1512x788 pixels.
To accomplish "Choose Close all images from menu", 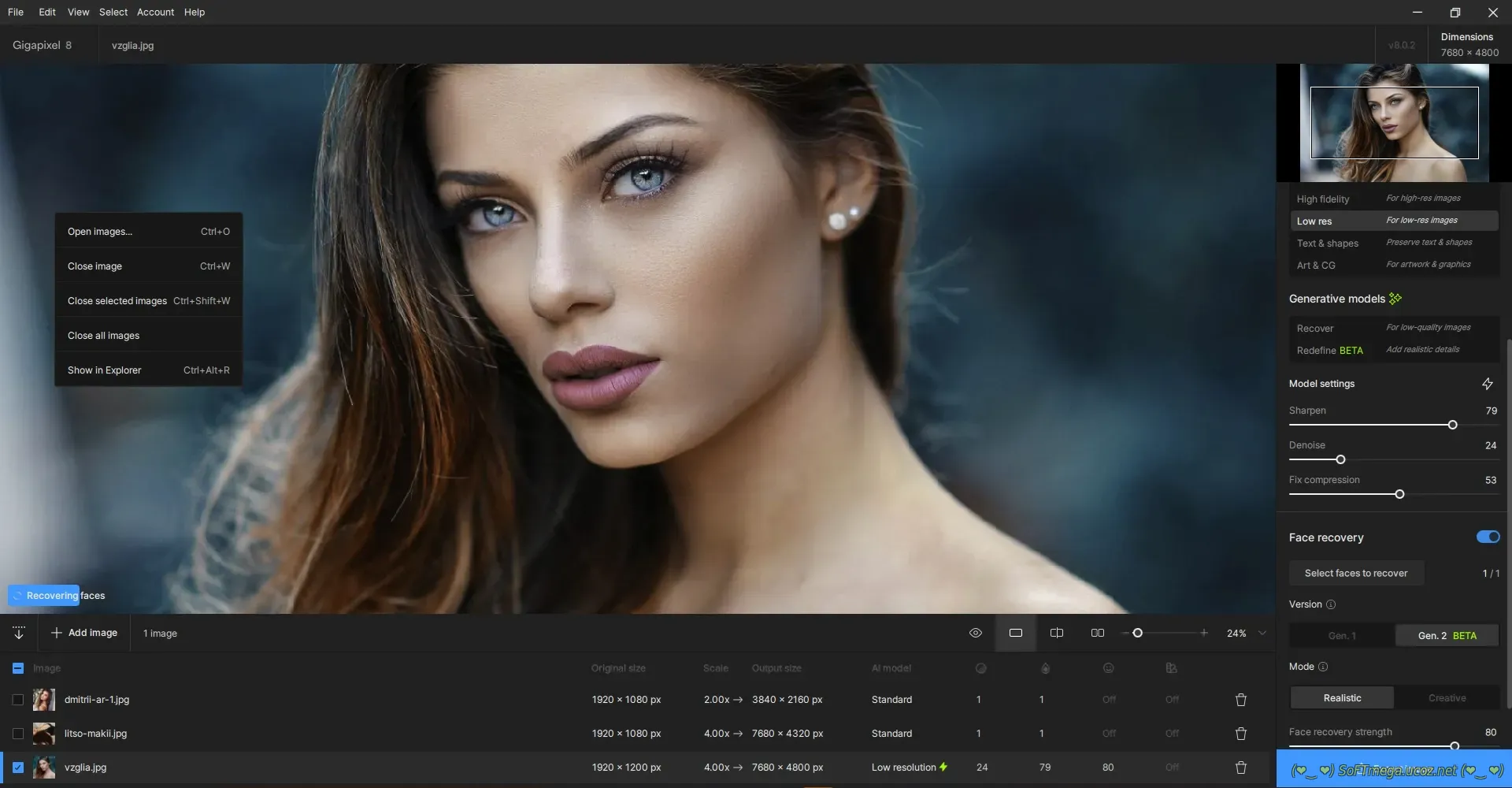I will (x=103, y=336).
